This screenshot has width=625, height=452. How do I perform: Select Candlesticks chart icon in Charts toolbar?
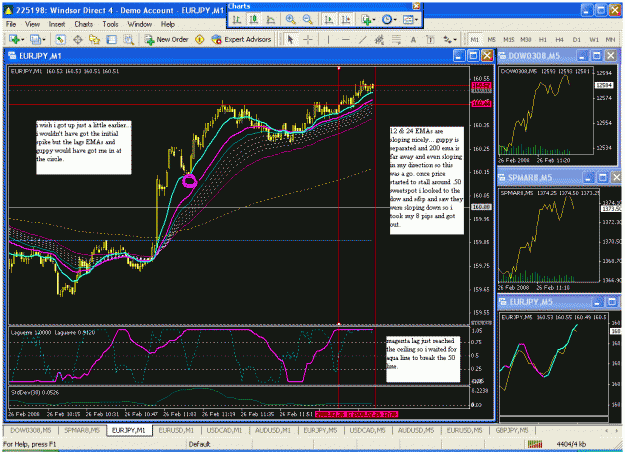point(254,19)
